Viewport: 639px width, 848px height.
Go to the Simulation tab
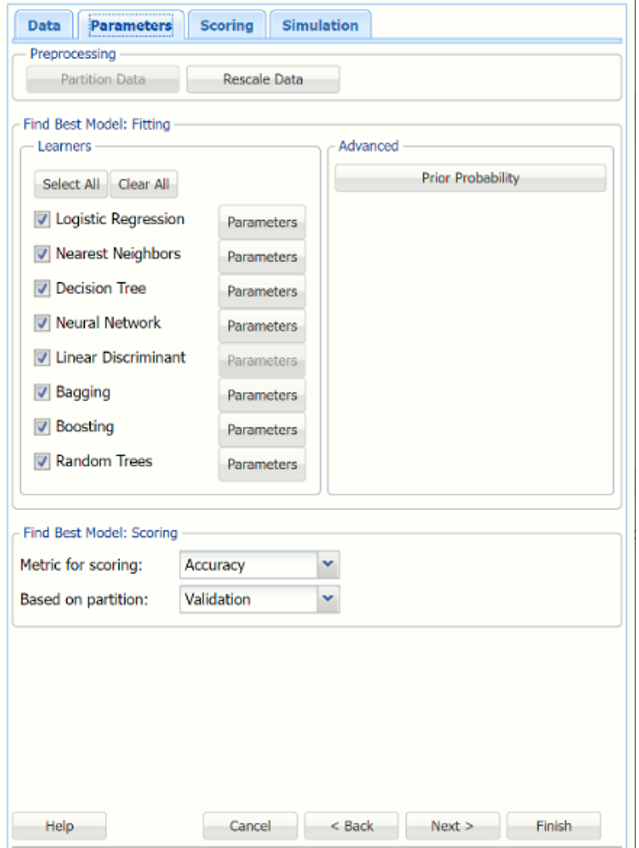(x=320, y=25)
